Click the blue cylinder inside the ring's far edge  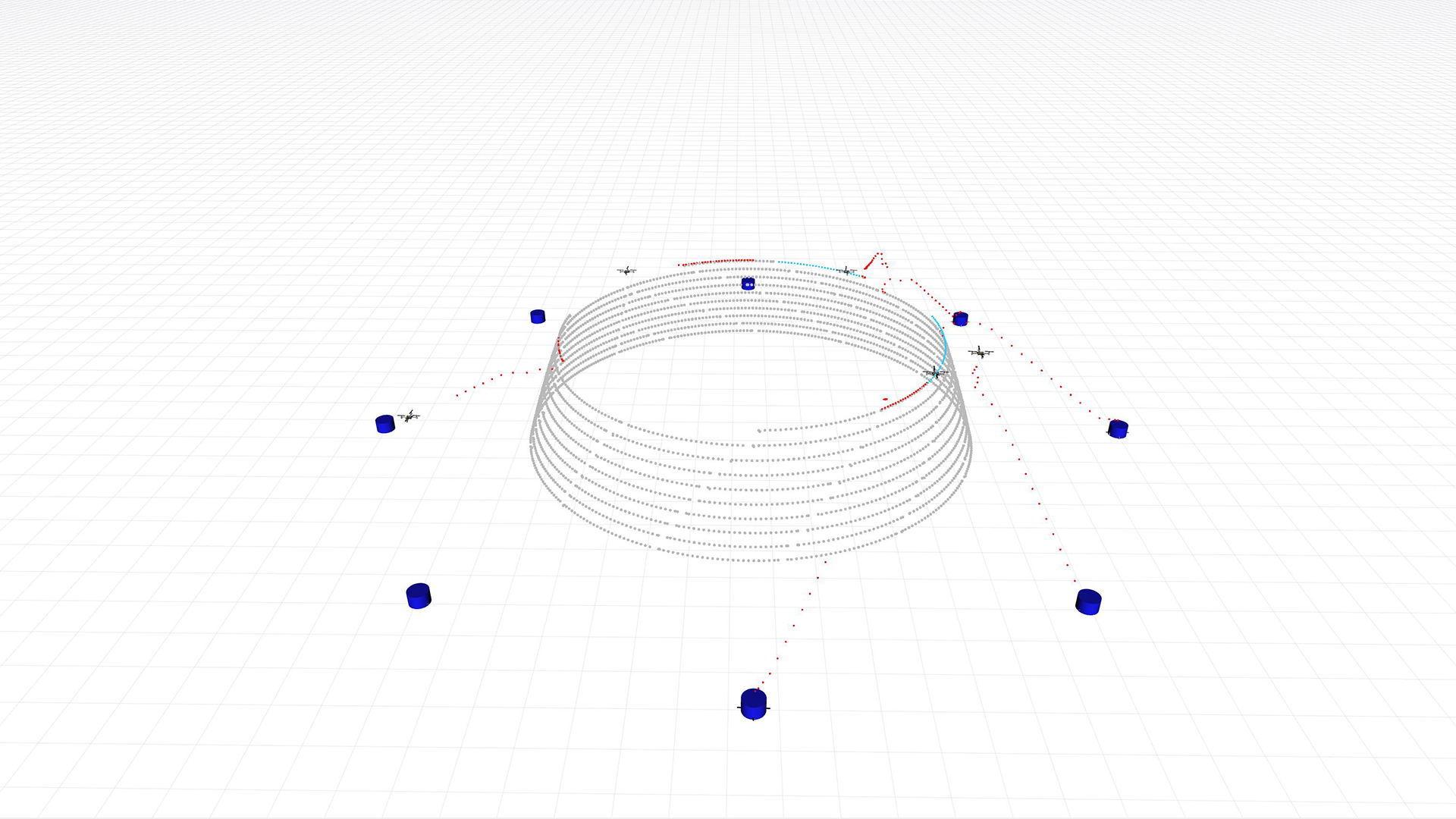(748, 284)
